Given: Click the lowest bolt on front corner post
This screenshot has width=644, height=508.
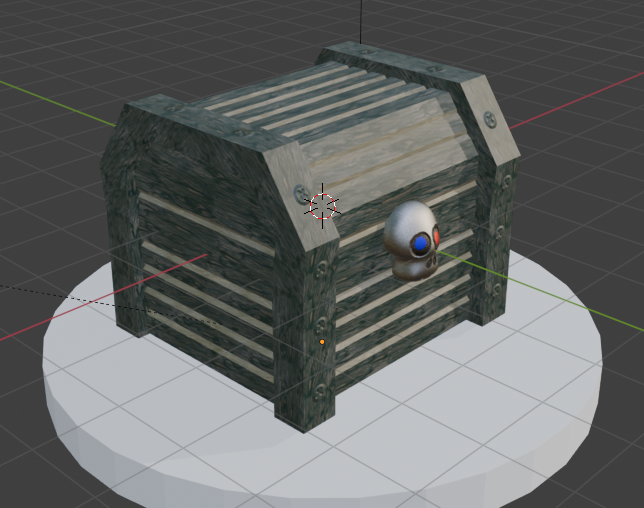Looking at the screenshot, I should (x=320, y=392).
